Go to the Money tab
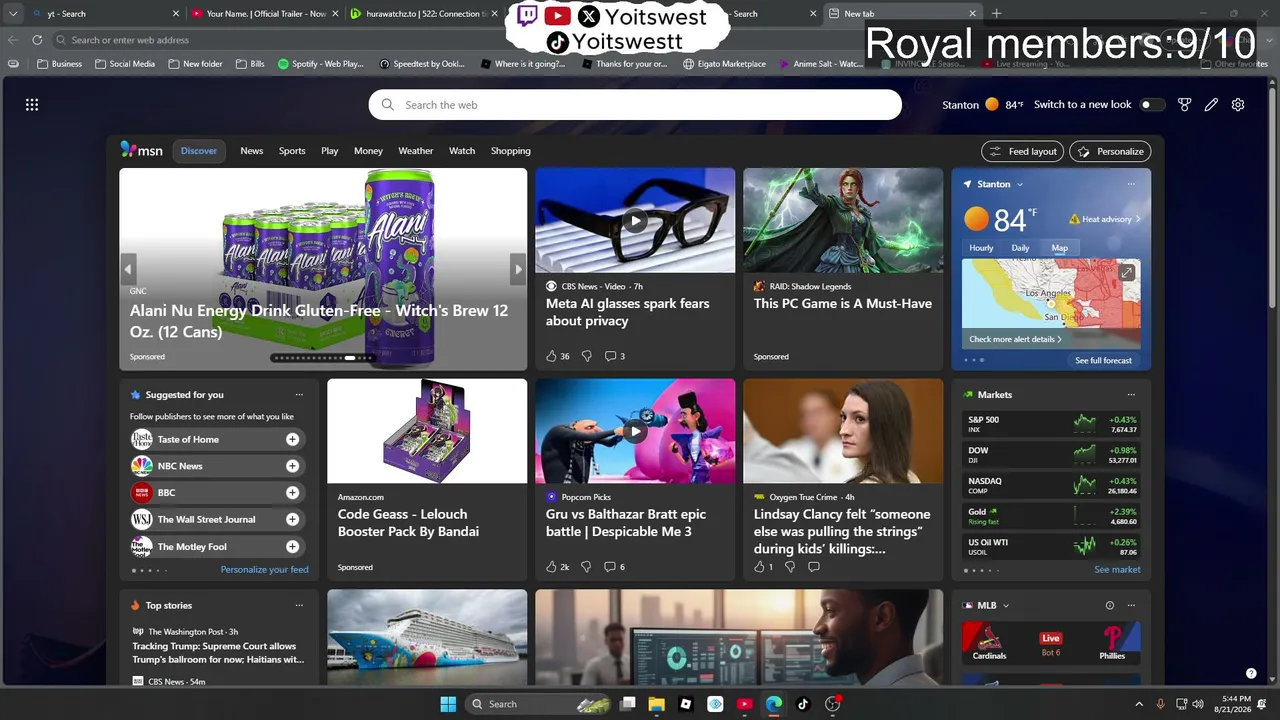 [x=368, y=151]
